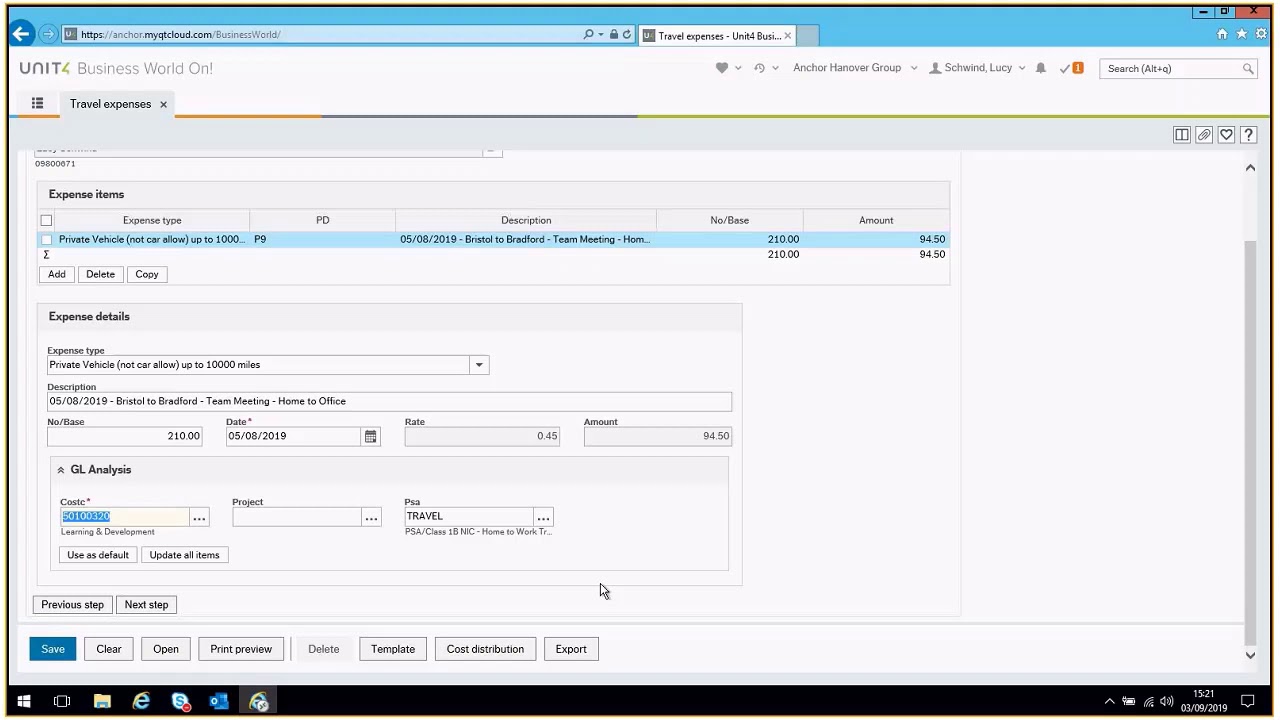Image resolution: width=1280 pixels, height=720 pixels.
Task: Sort by the Expense type column header
Action: point(152,220)
